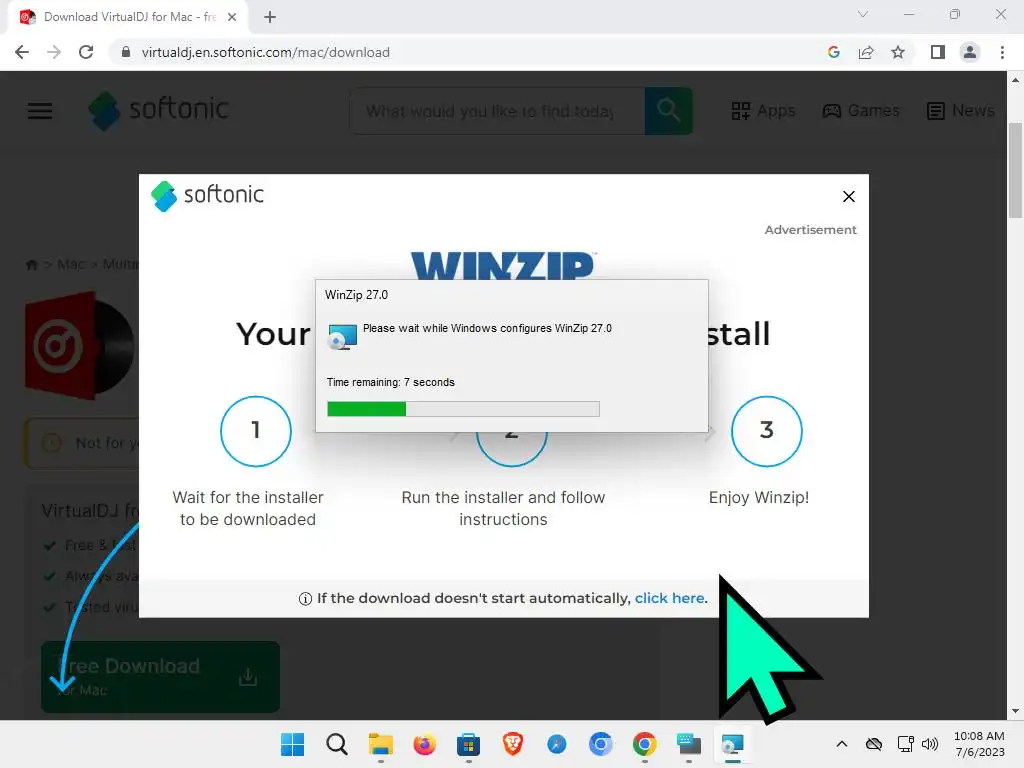Open the Chrome profile menu
The image size is (1024, 768).
click(x=970, y=52)
